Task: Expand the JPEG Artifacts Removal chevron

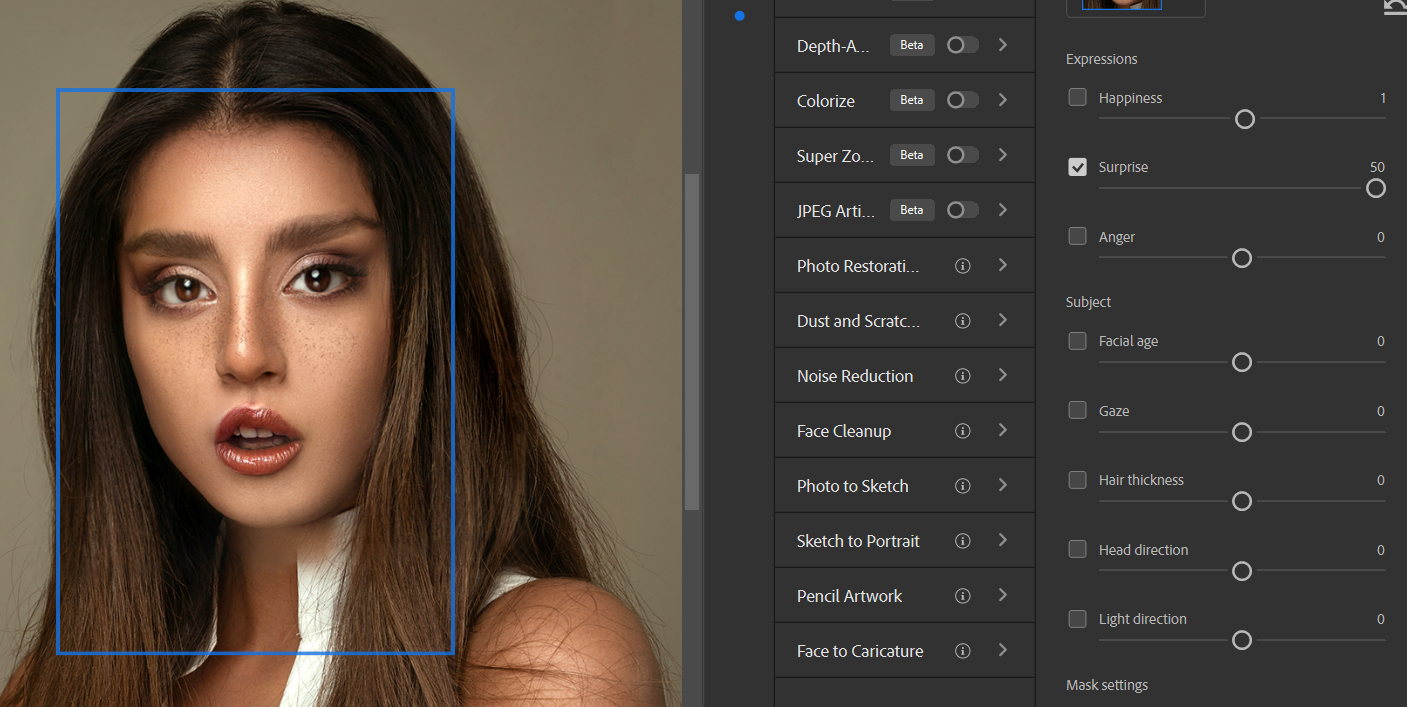Action: pos(1003,210)
